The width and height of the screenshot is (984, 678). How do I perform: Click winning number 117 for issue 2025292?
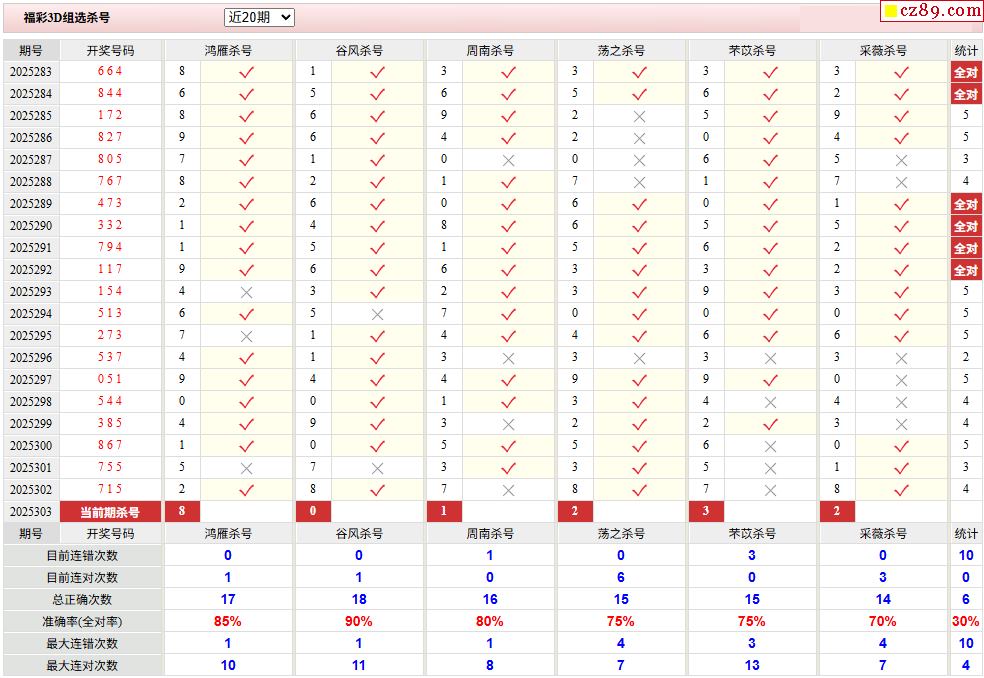coord(110,269)
